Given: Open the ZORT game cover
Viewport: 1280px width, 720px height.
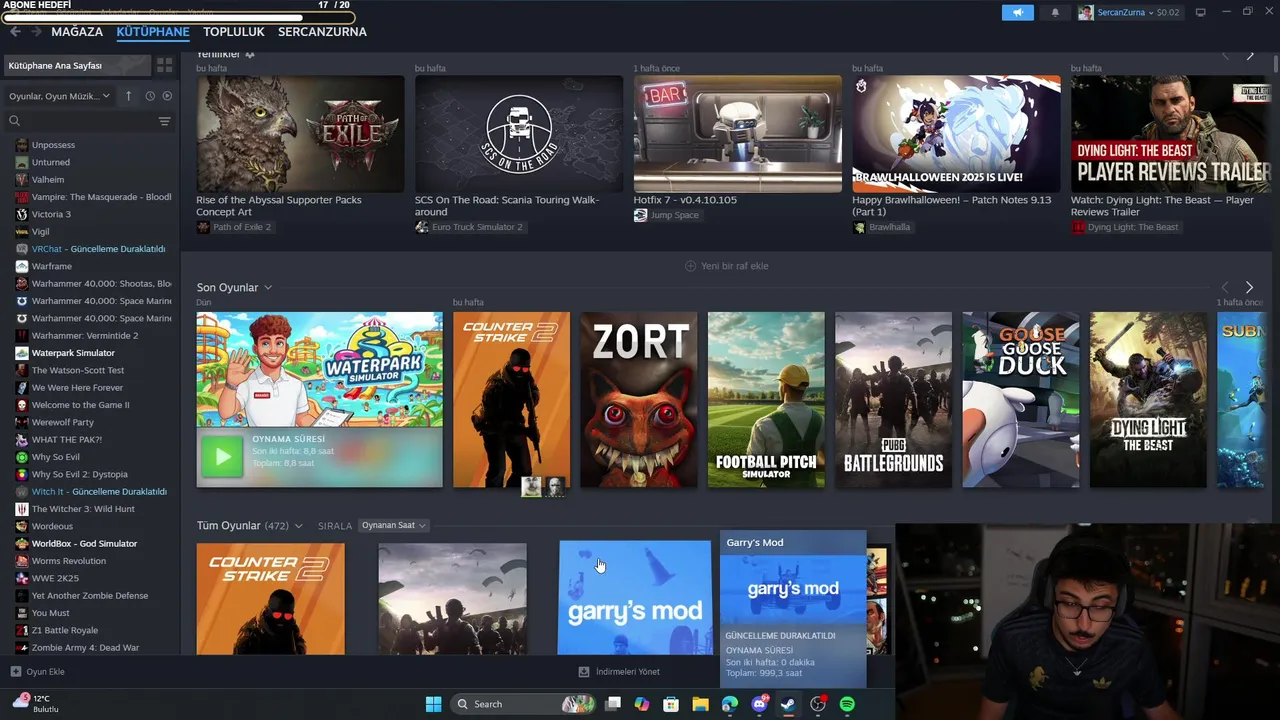Looking at the screenshot, I should (x=639, y=400).
